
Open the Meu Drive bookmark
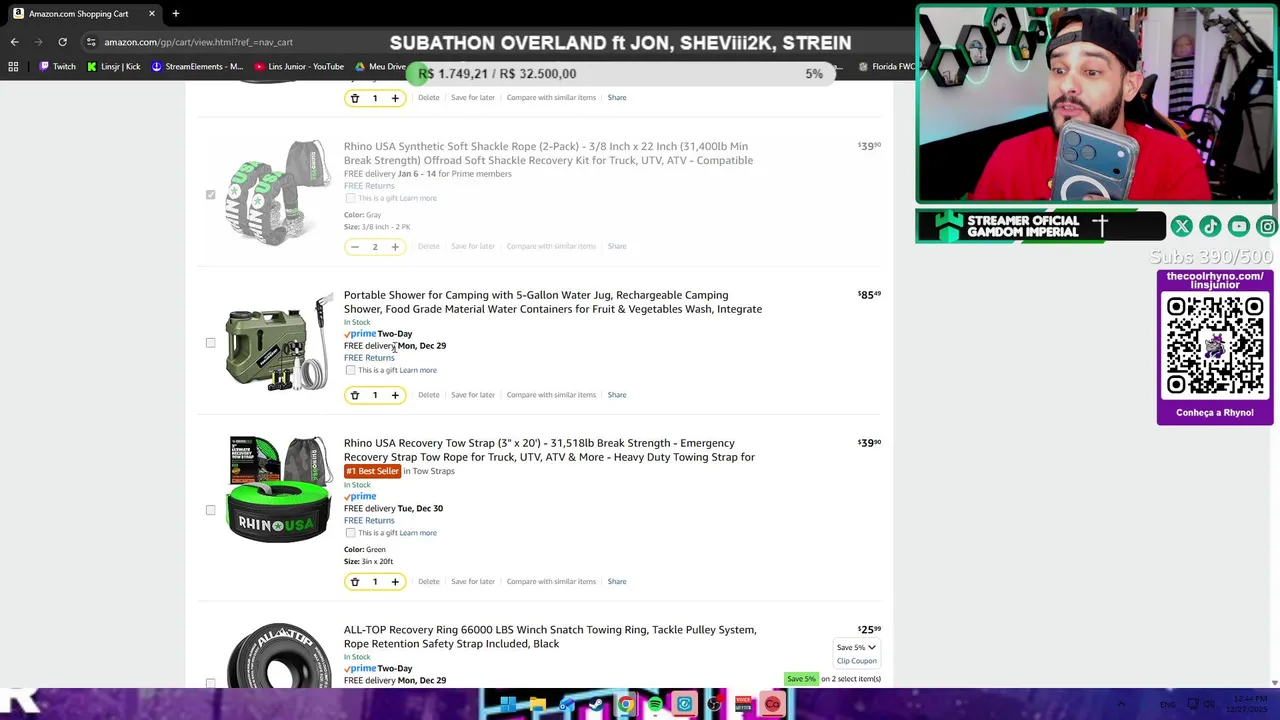click(x=380, y=67)
